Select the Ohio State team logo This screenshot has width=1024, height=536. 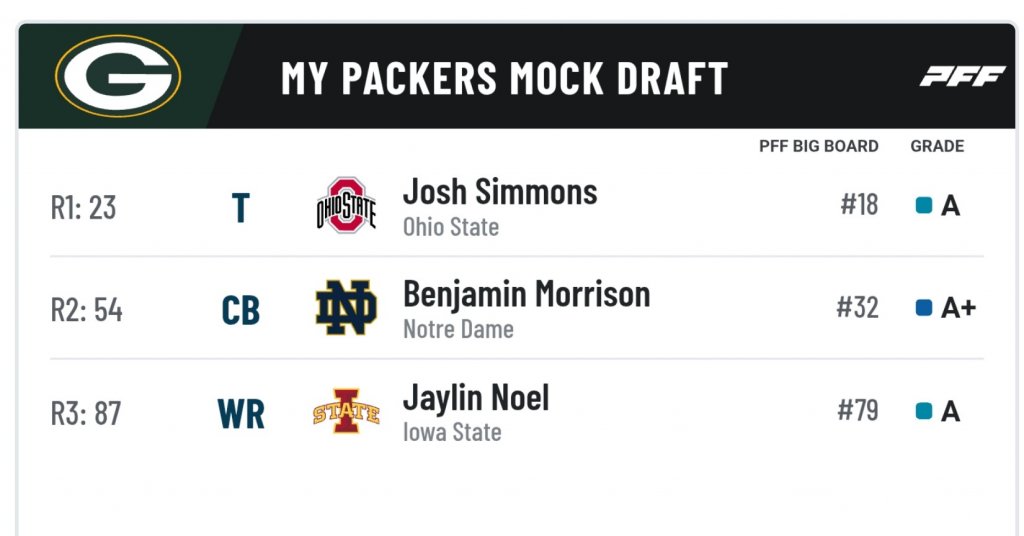346,206
